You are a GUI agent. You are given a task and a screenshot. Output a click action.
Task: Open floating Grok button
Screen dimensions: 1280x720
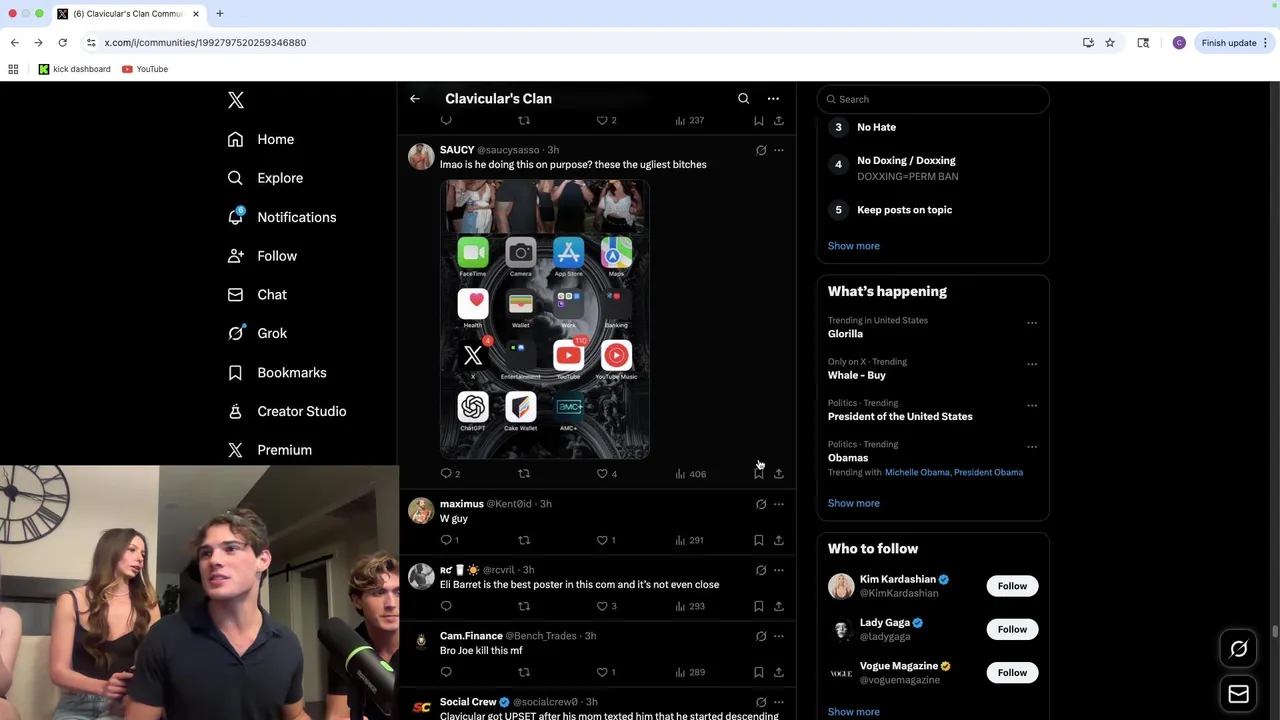tap(1239, 649)
